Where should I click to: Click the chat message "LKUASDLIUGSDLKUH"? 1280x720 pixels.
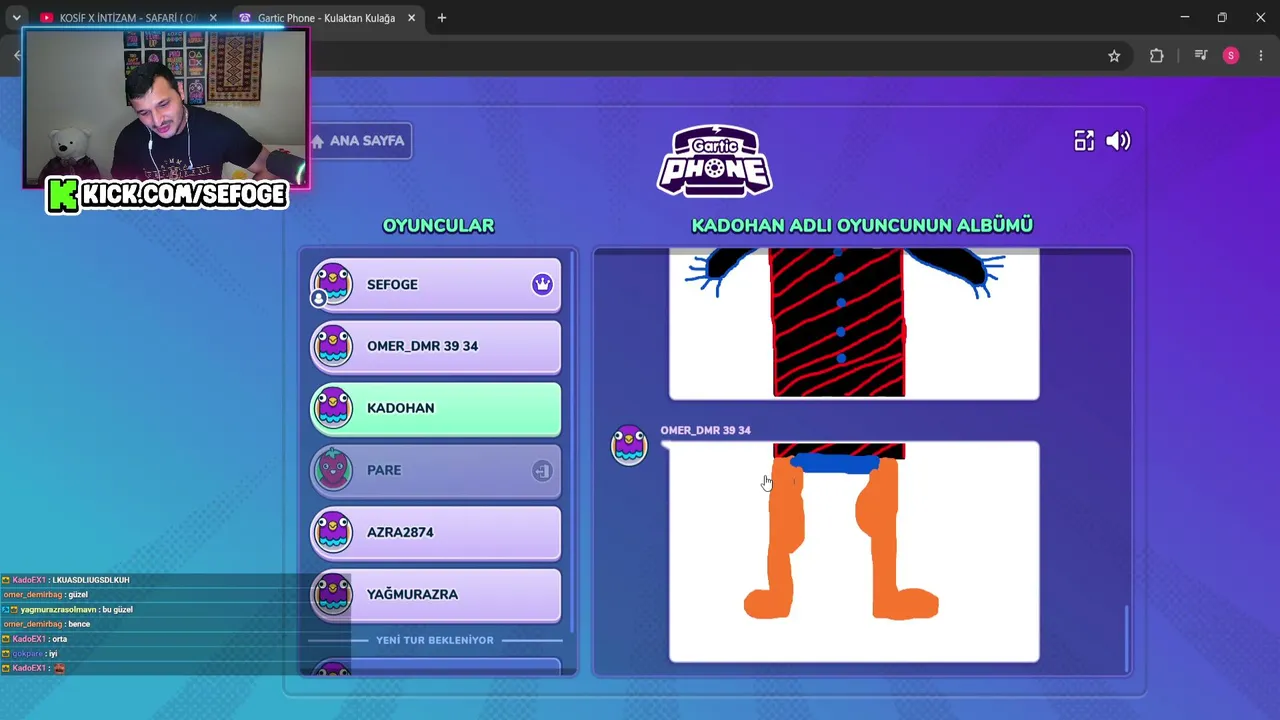point(91,580)
